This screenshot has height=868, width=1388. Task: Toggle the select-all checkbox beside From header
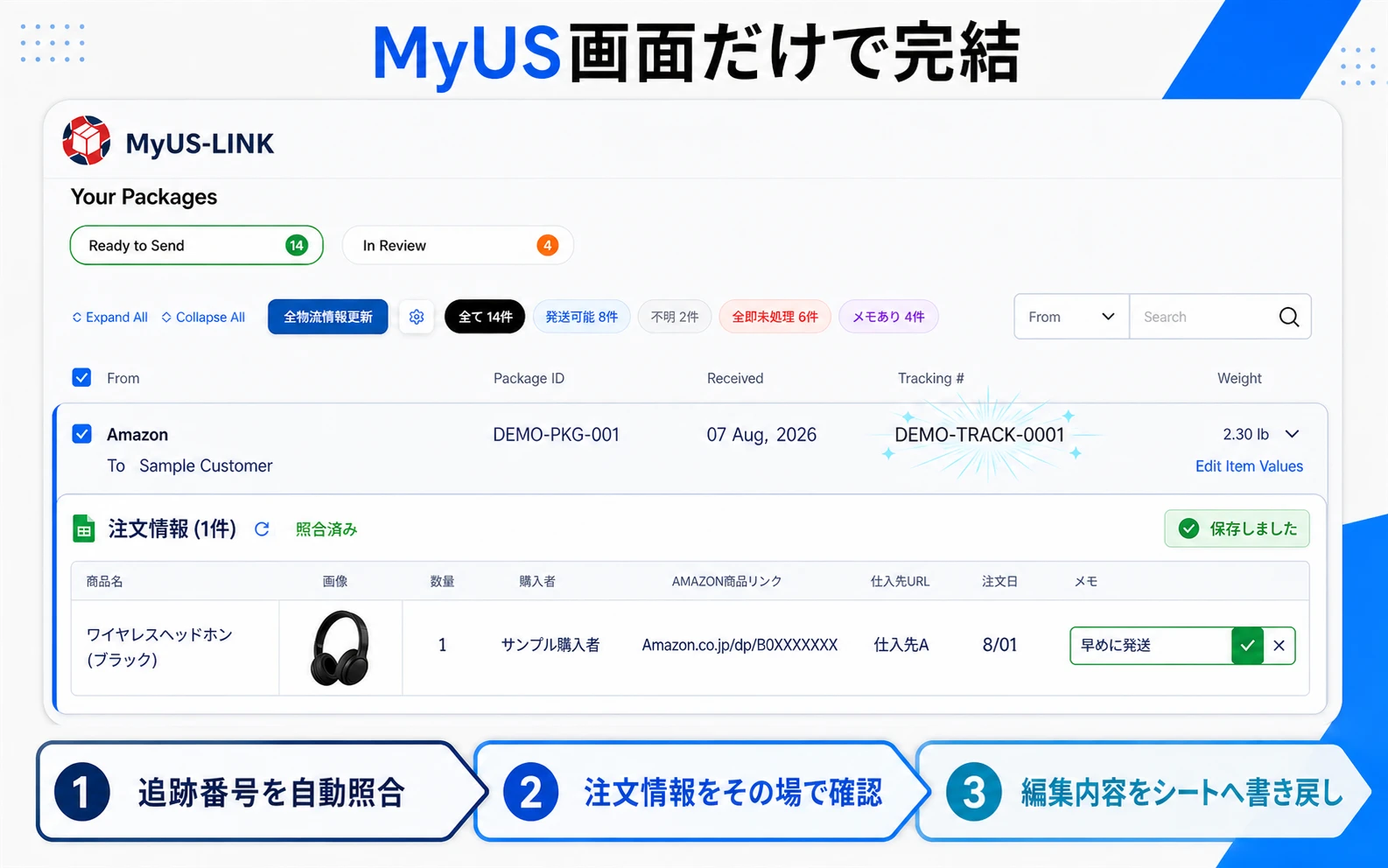(81, 378)
